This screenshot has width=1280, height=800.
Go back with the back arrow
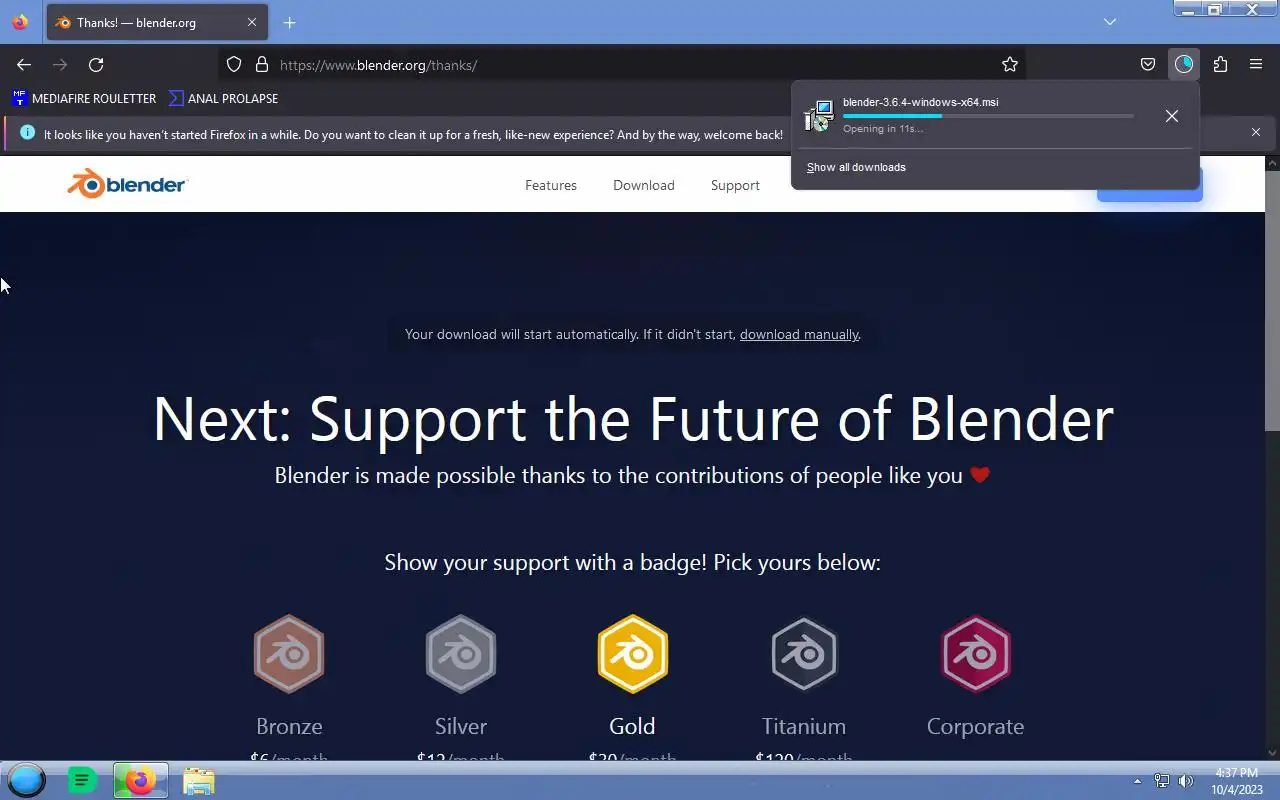click(24, 64)
